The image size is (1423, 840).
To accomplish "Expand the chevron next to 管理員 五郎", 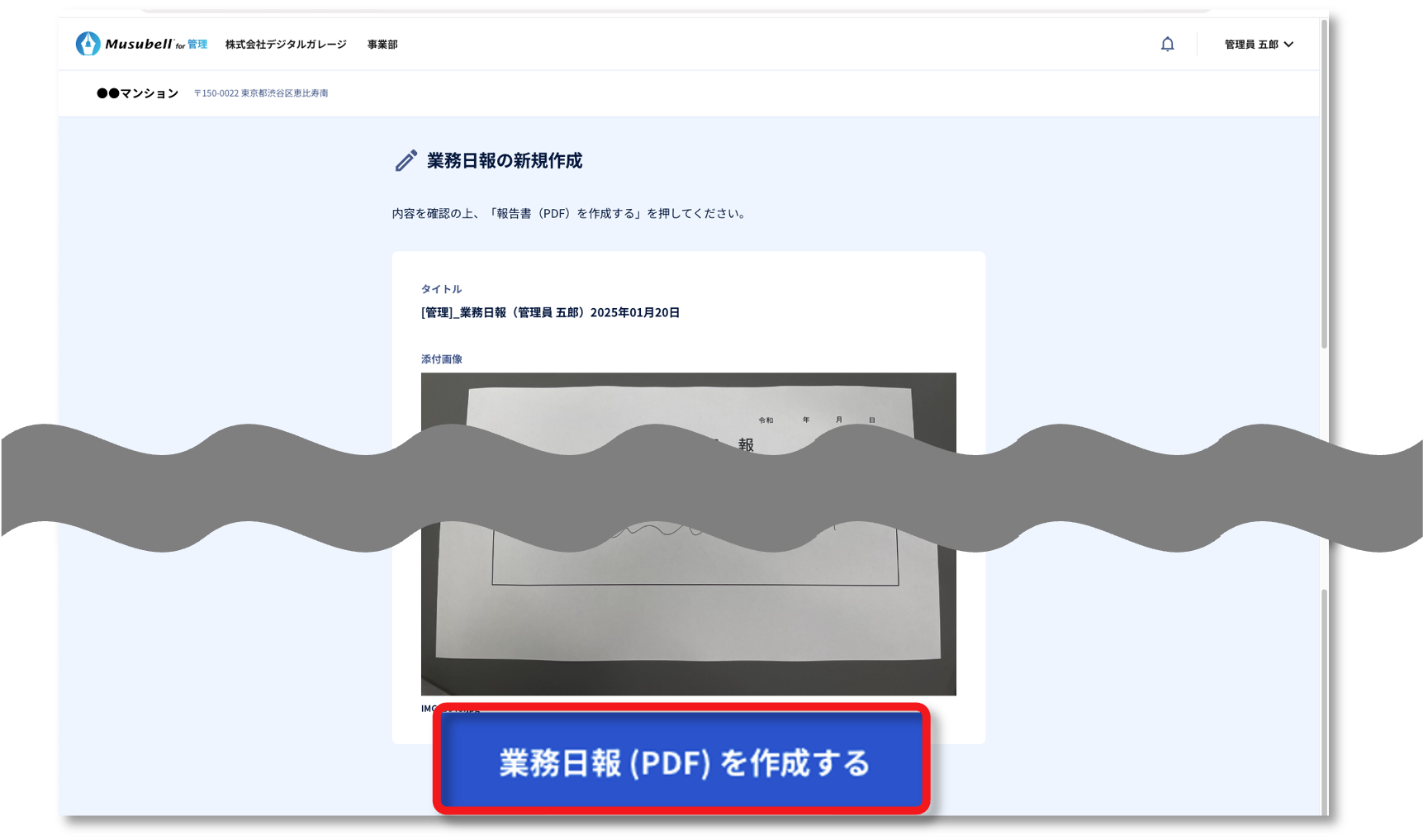I will [1288, 45].
